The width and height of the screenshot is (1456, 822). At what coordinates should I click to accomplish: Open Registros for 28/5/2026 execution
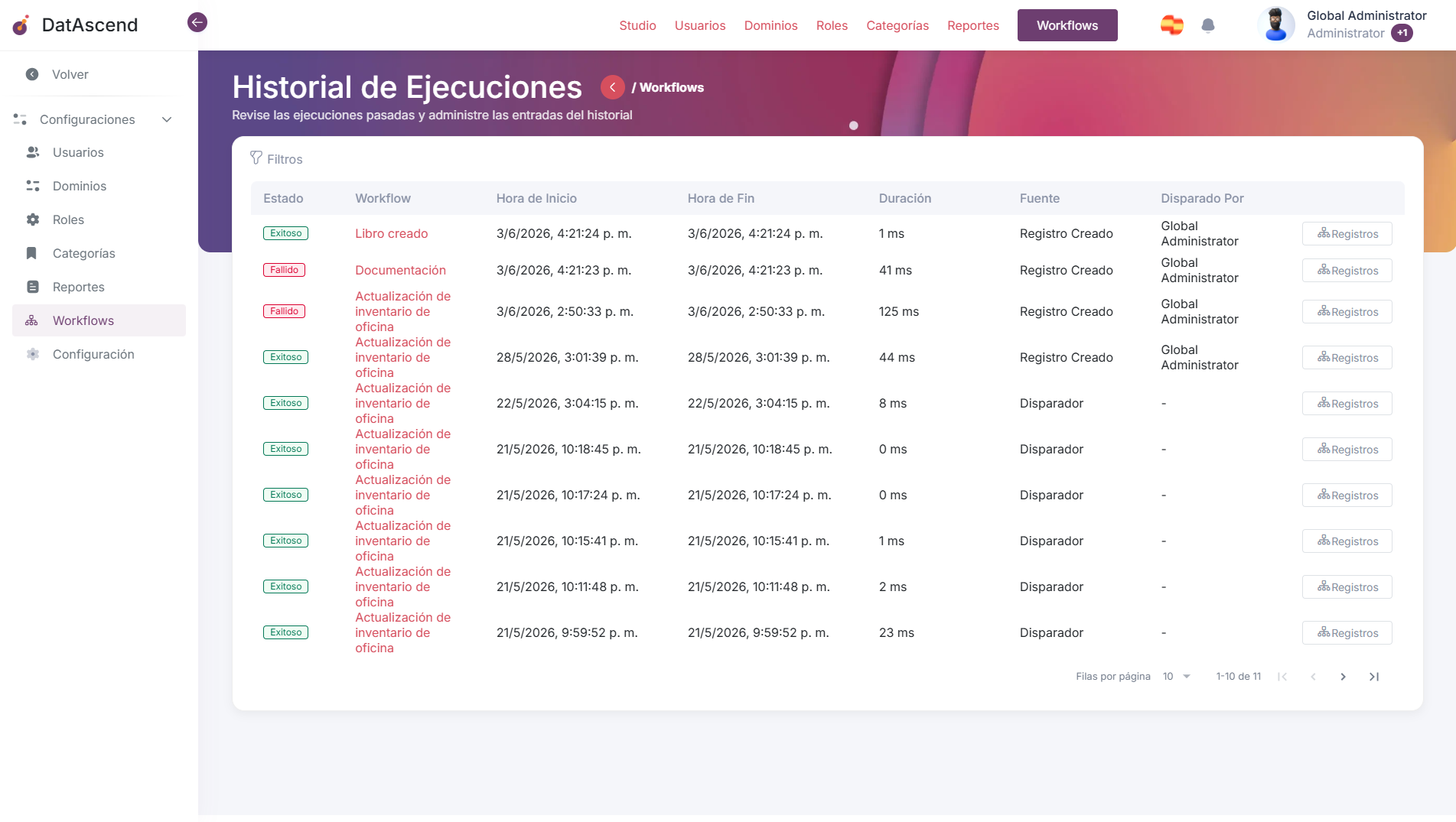click(1347, 357)
